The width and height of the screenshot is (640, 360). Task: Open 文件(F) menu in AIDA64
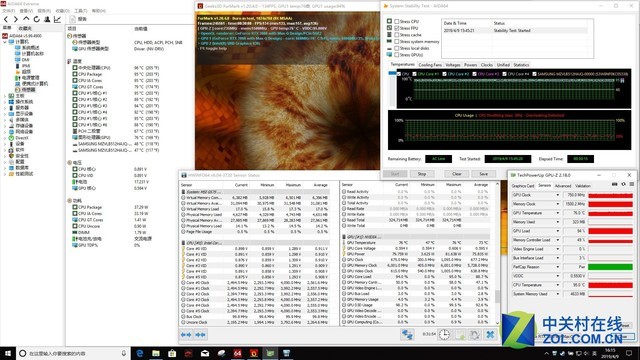click(x=9, y=11)
